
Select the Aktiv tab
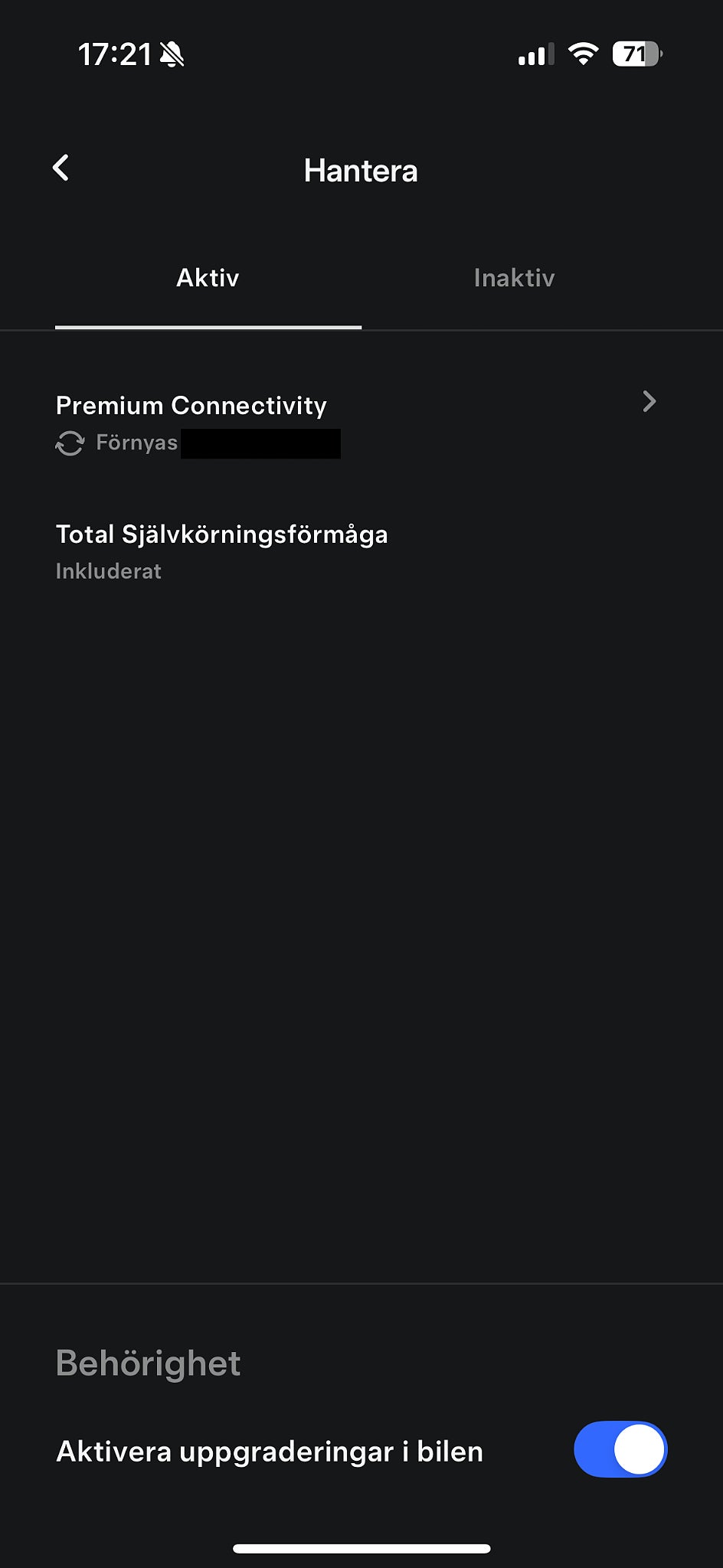[208, 278]
